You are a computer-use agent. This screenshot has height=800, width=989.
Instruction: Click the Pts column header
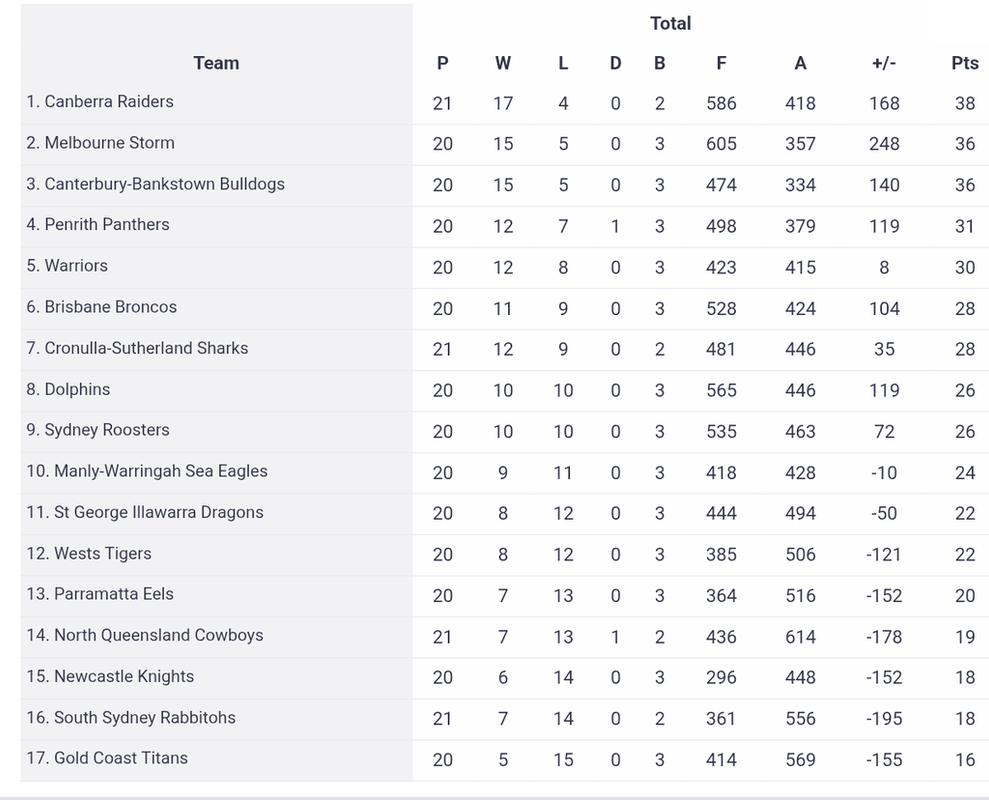click(965, 63)
